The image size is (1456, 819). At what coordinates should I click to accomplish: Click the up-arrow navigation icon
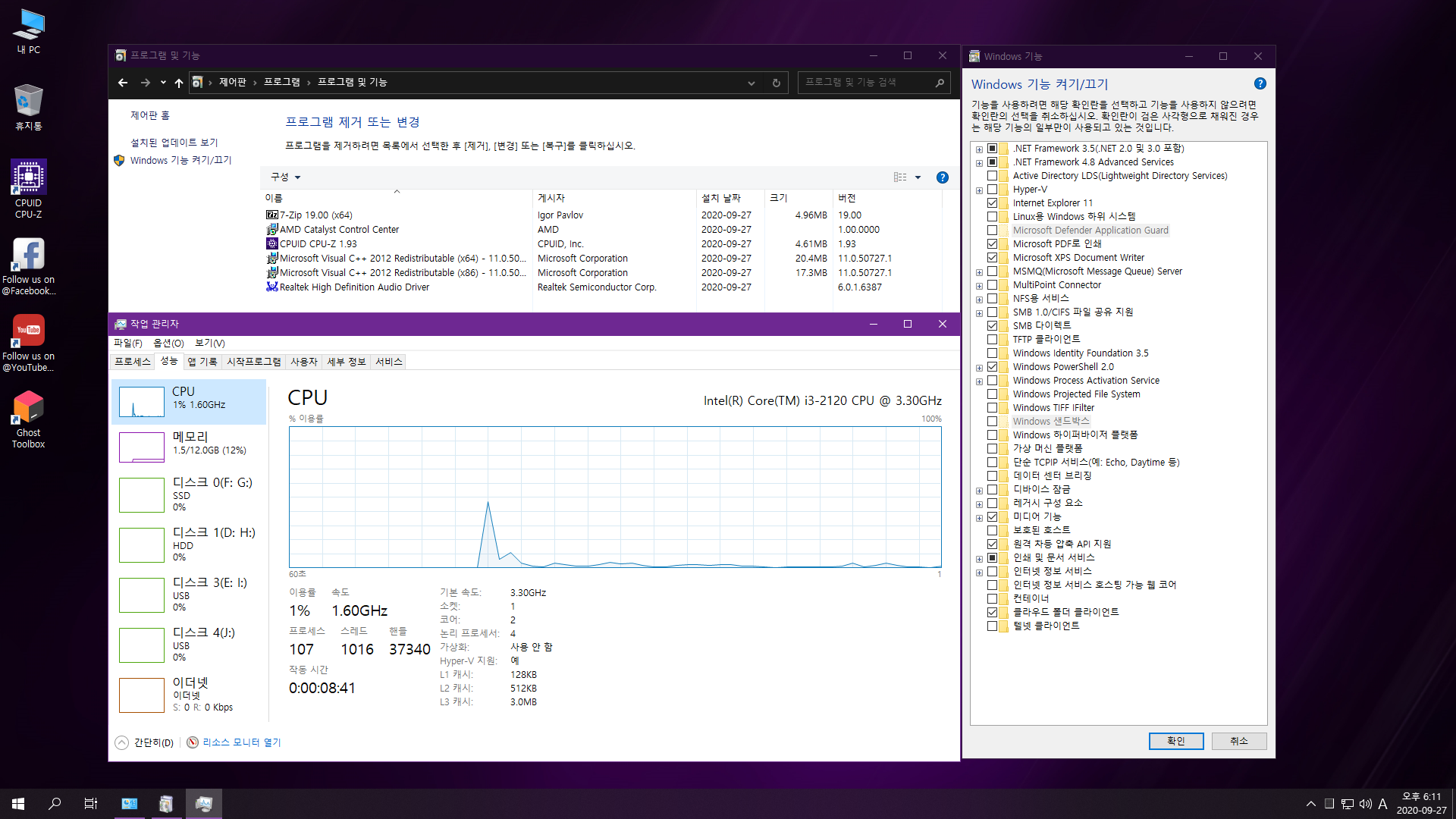pos(179,83)
